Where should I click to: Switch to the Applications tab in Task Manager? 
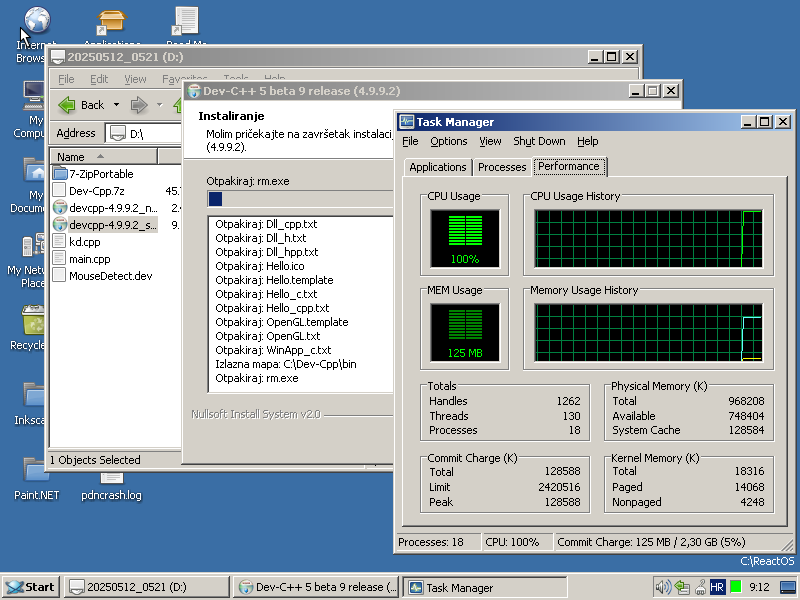coord(437,167)
